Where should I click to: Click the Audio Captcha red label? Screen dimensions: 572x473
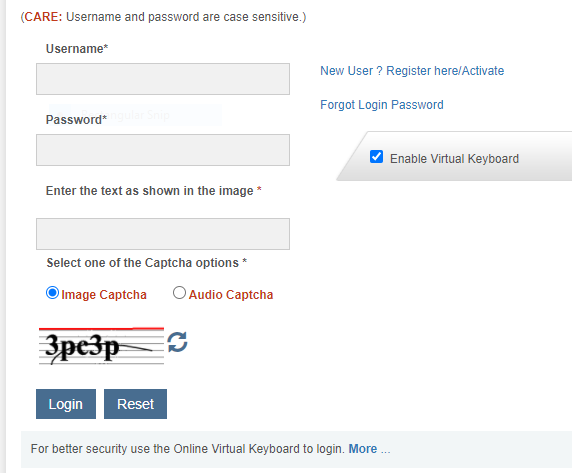231,295
